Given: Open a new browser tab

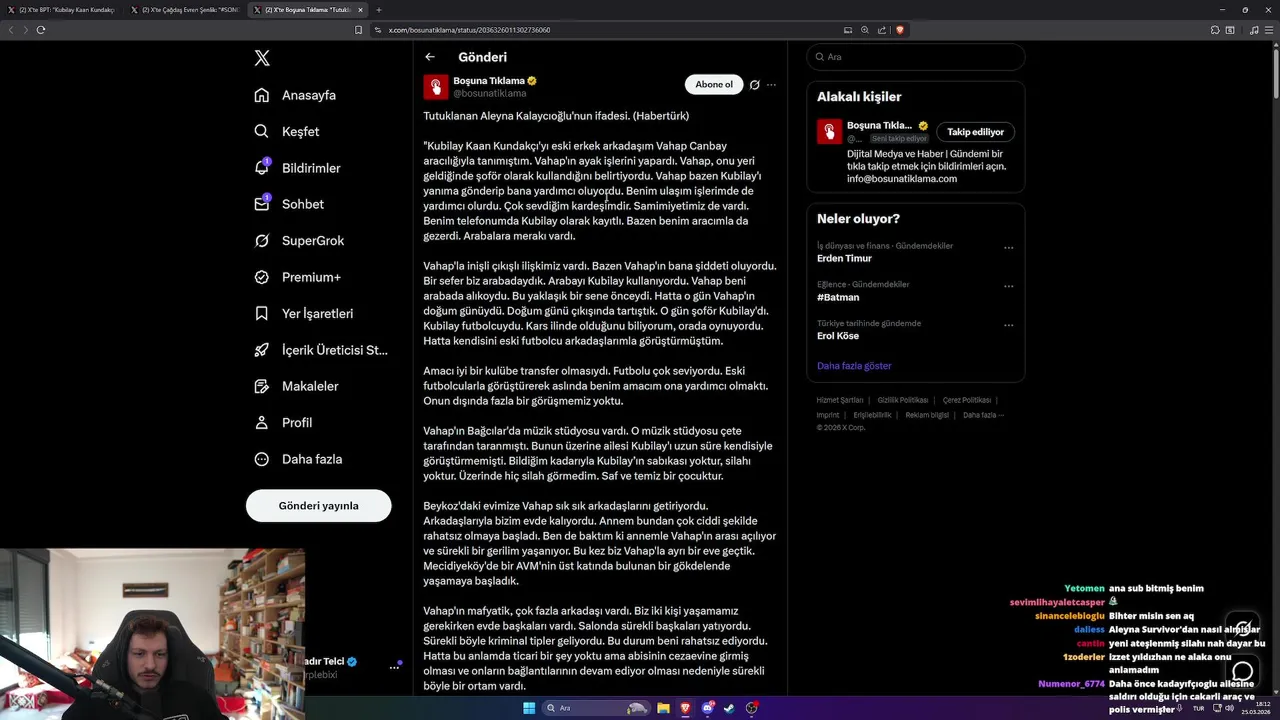Looking at the screenshot, I should click(379, 10).
